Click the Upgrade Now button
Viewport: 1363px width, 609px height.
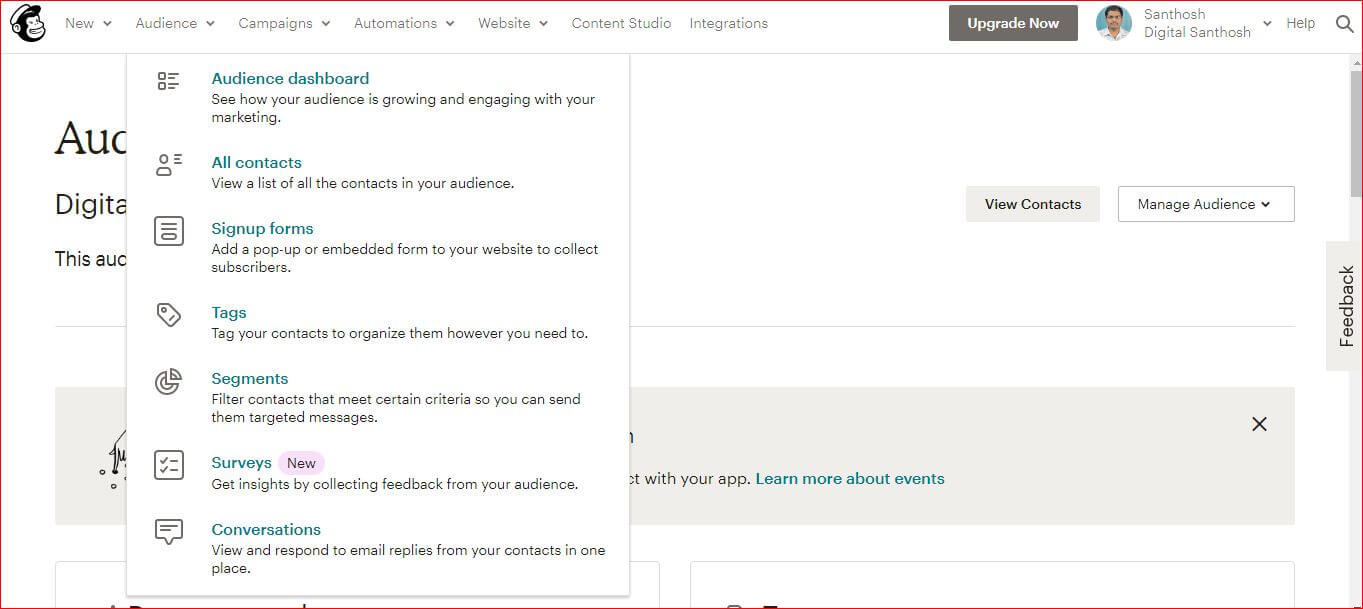pos(1013,23)
